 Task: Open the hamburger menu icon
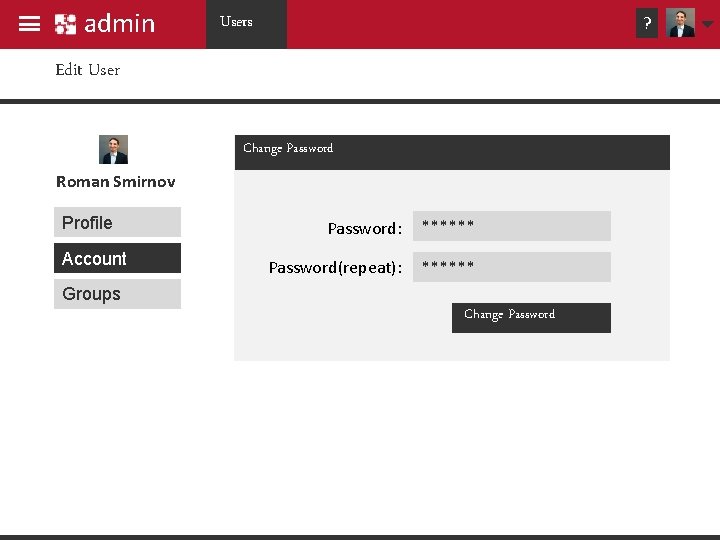[x=29, y=24]
